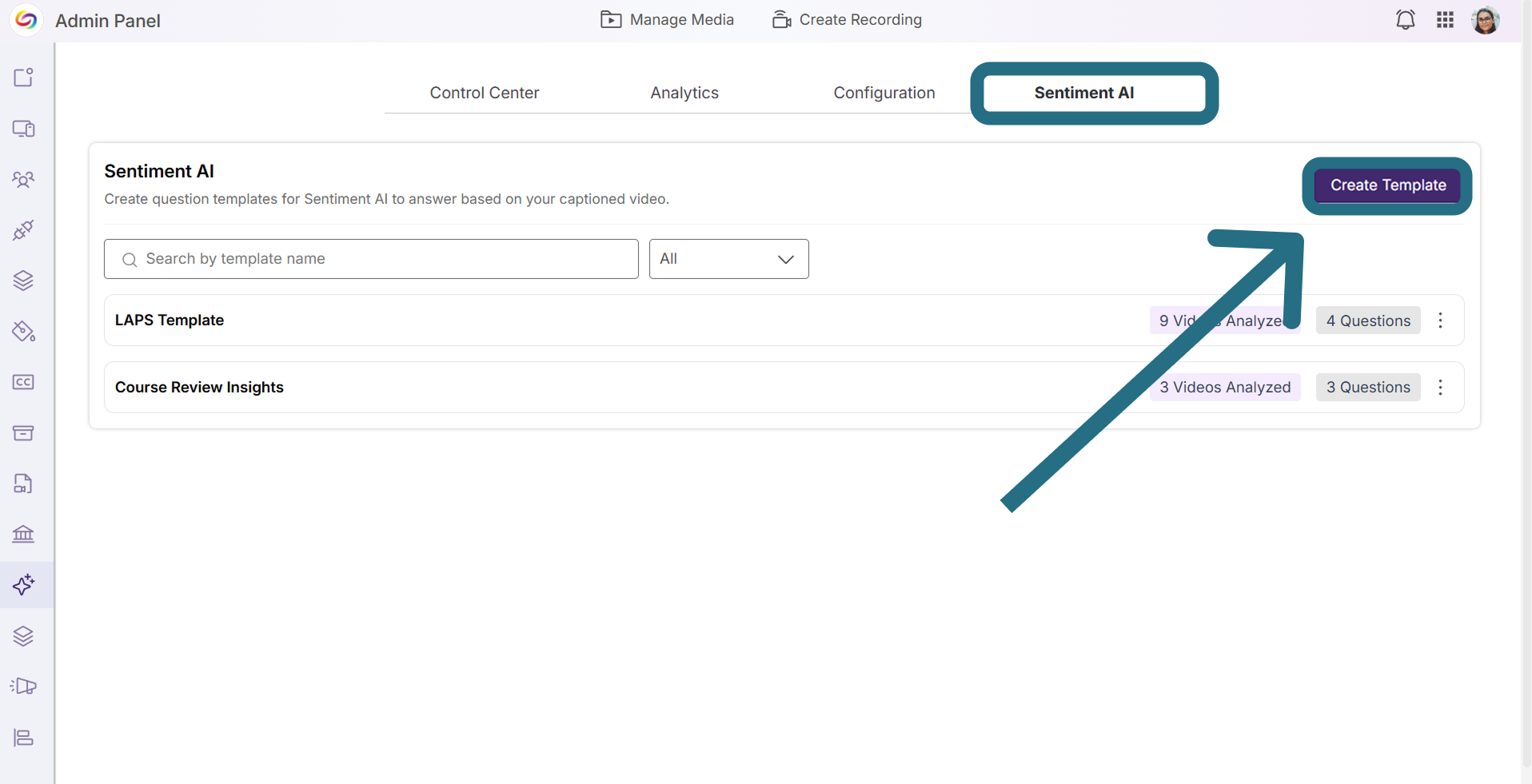This screenshot has width=1532, height=784.
Task: Switch to the Analytics tab
Action: click(684, 93)
